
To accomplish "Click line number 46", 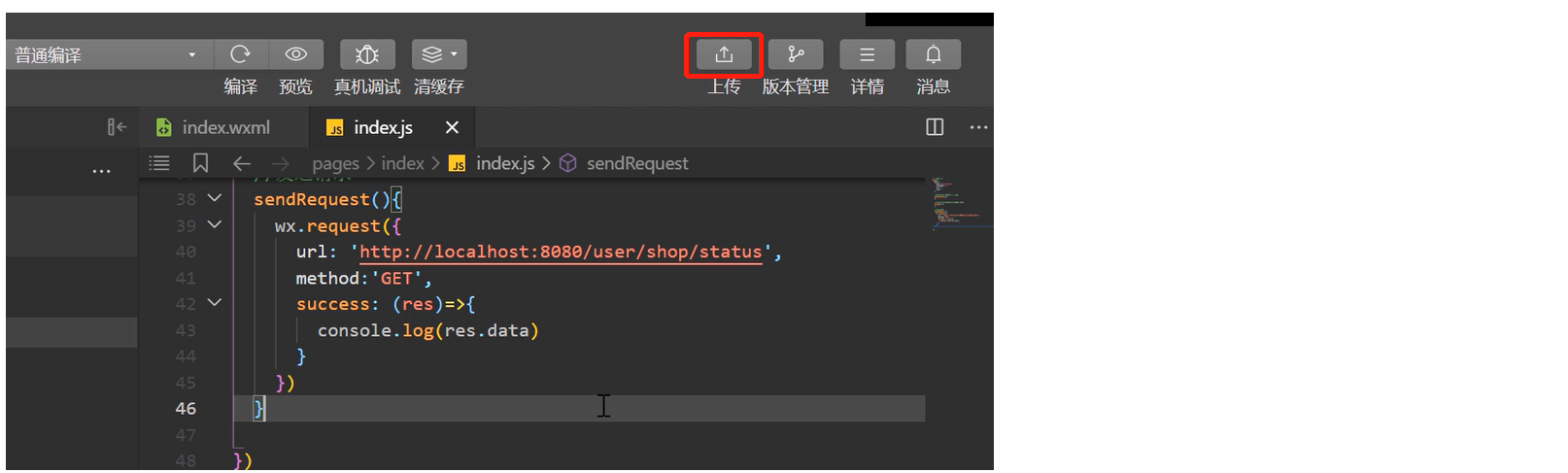I will [186, 409].
